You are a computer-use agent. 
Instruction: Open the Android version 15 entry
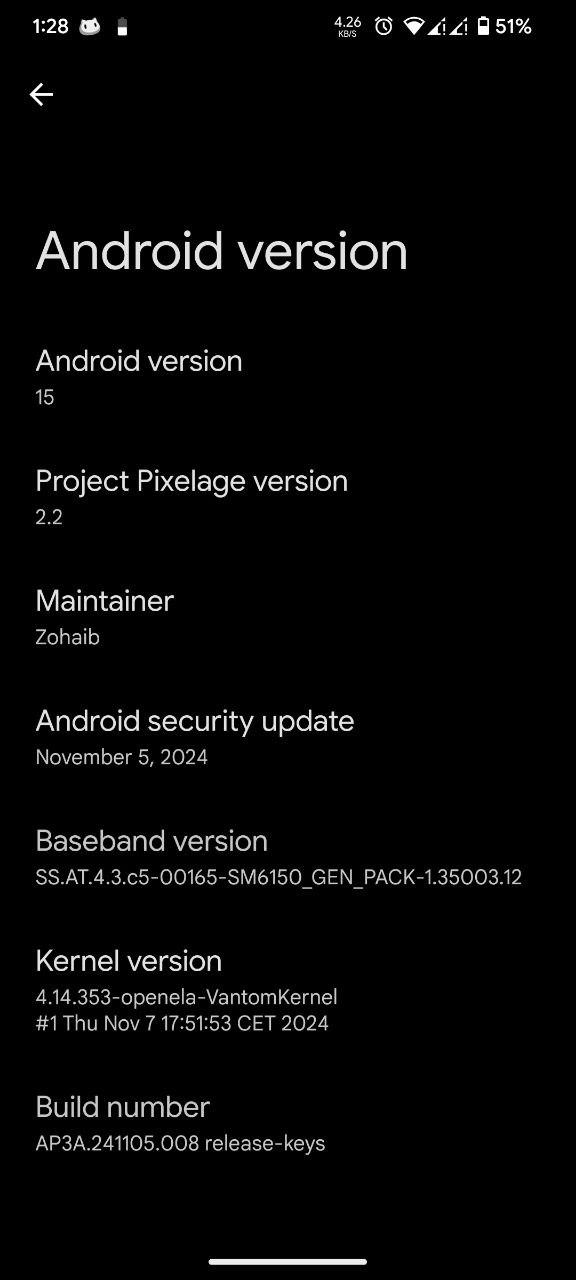coord(288,377)
